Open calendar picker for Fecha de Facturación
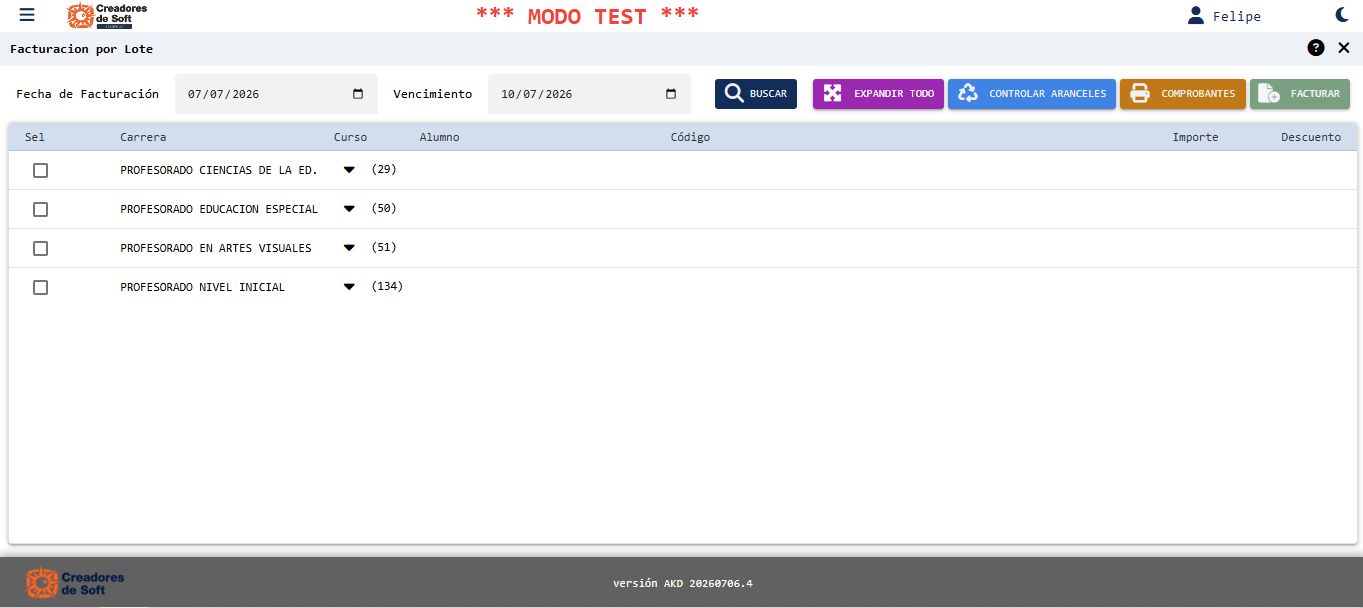The image size is (1363, 608). tap(358, 94)
